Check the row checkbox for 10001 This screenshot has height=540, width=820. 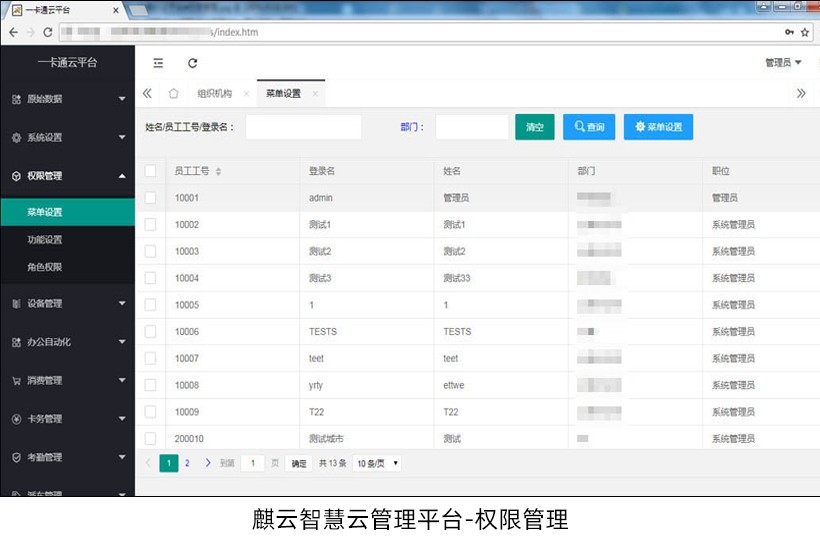(x=150, y=198)
